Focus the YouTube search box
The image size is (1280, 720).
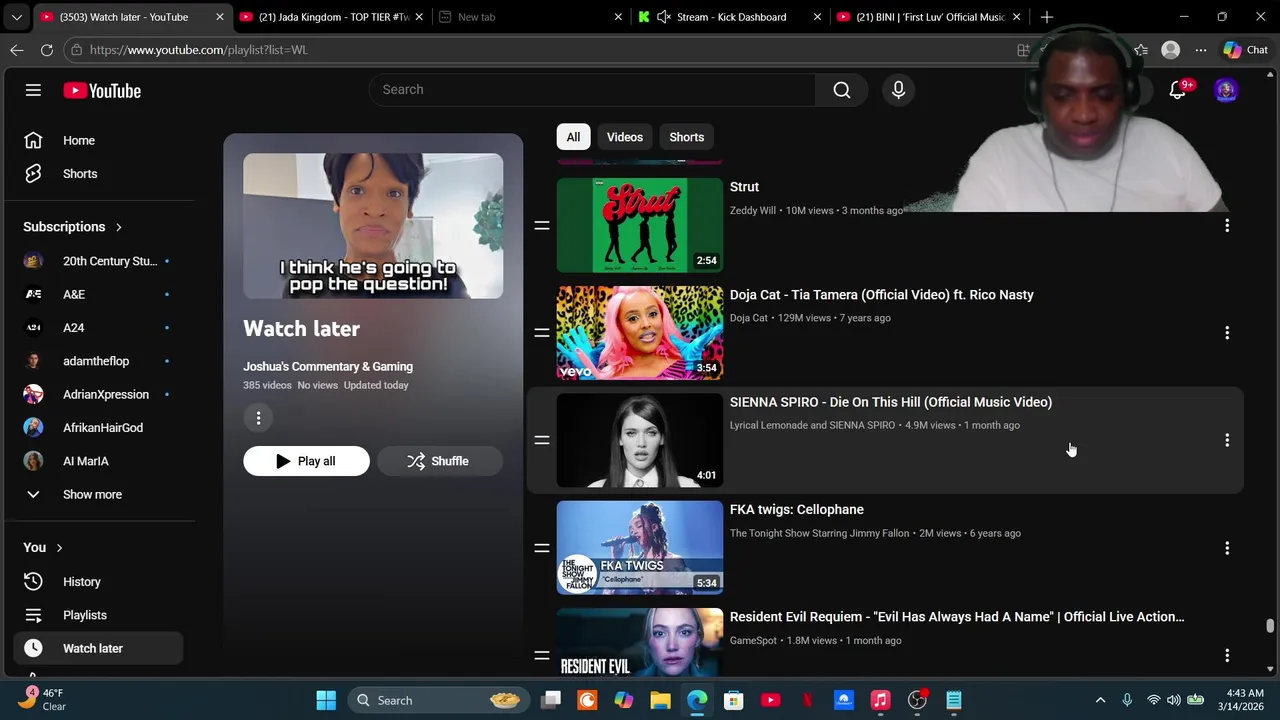click(x=592, y=90)
